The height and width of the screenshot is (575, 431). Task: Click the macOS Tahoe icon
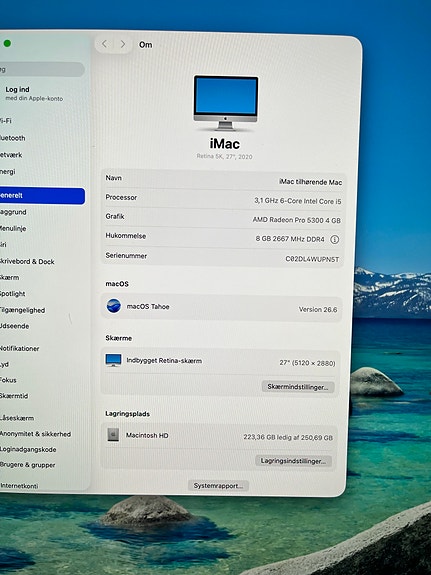point(114,306)
